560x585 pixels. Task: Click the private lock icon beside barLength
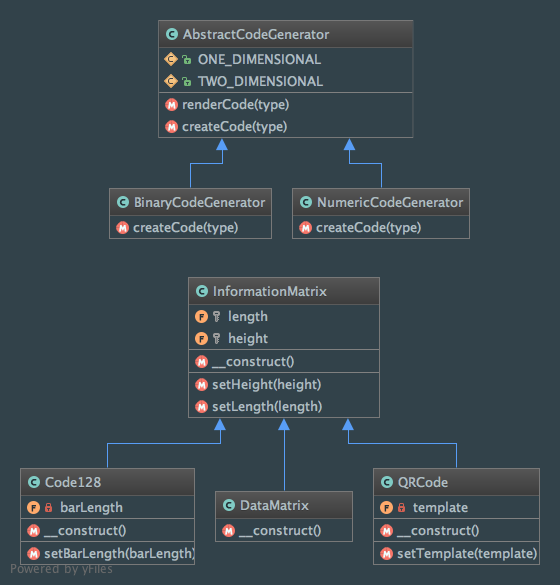(x=49, y=507)
